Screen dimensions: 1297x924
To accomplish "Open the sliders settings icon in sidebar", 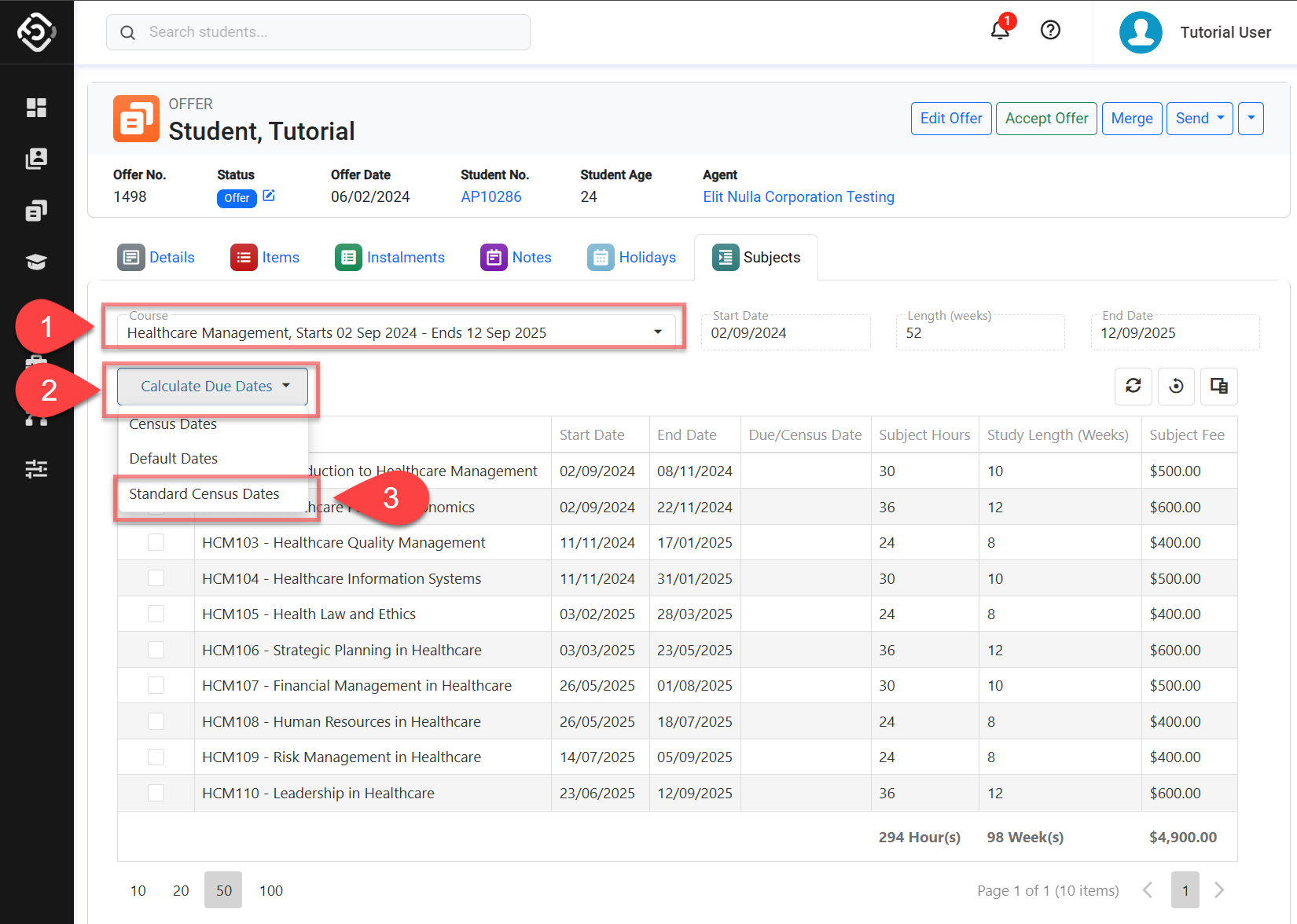I will (x=36, y=469).
